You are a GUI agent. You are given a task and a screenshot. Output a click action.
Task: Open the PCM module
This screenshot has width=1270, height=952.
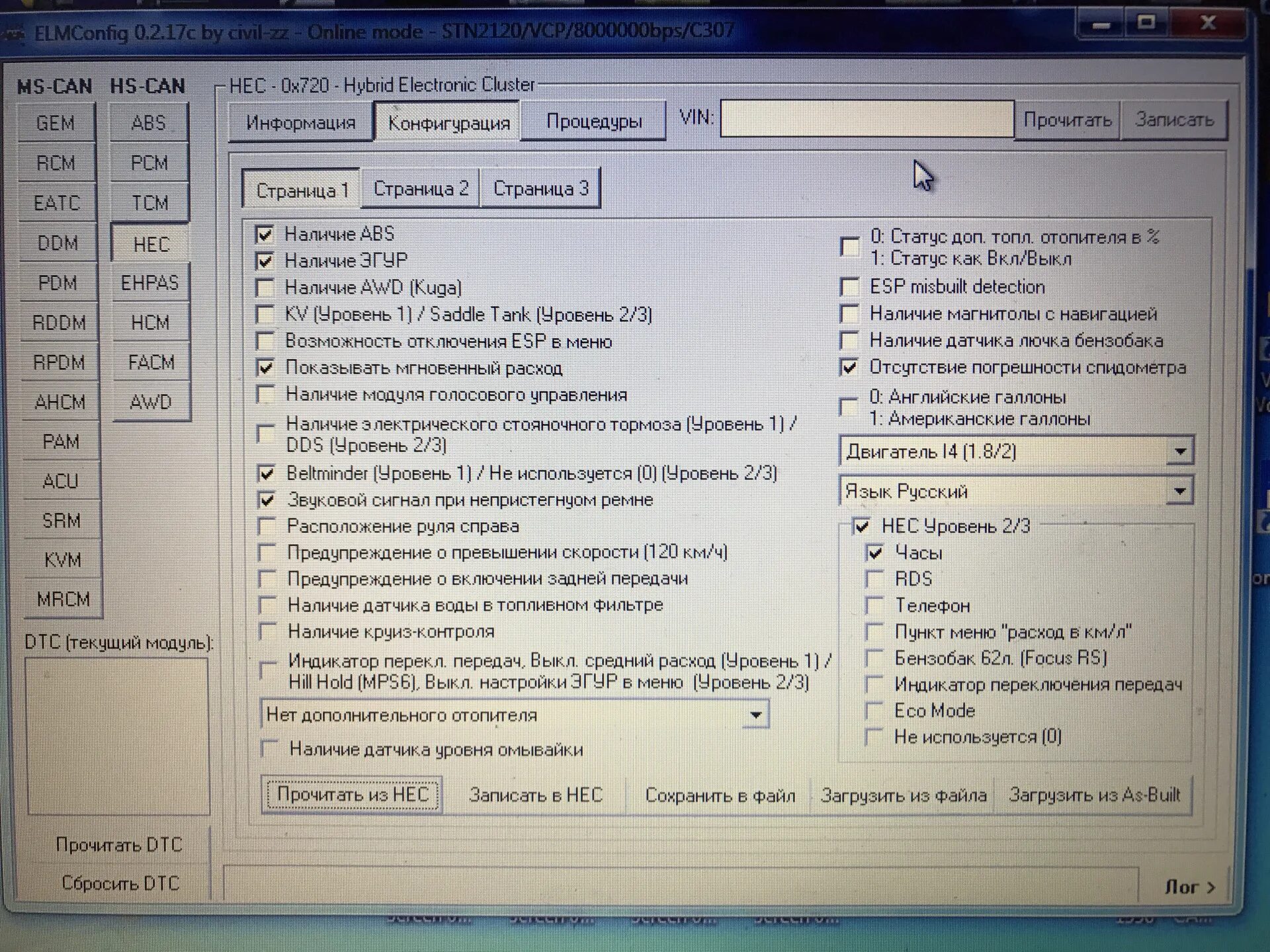pyautogui.click(x=149, y=163)
